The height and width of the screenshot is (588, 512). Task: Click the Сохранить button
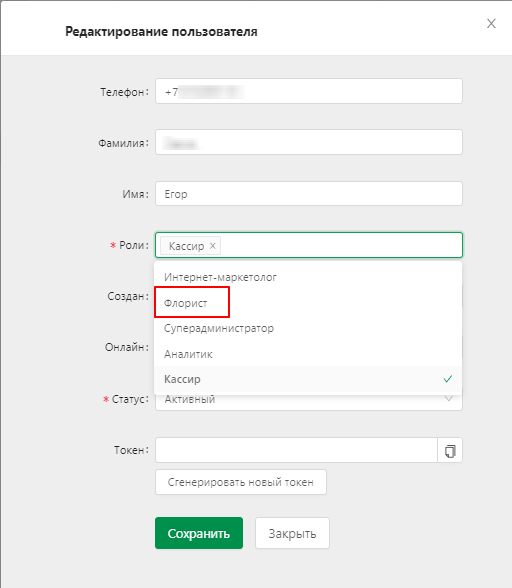199,533
